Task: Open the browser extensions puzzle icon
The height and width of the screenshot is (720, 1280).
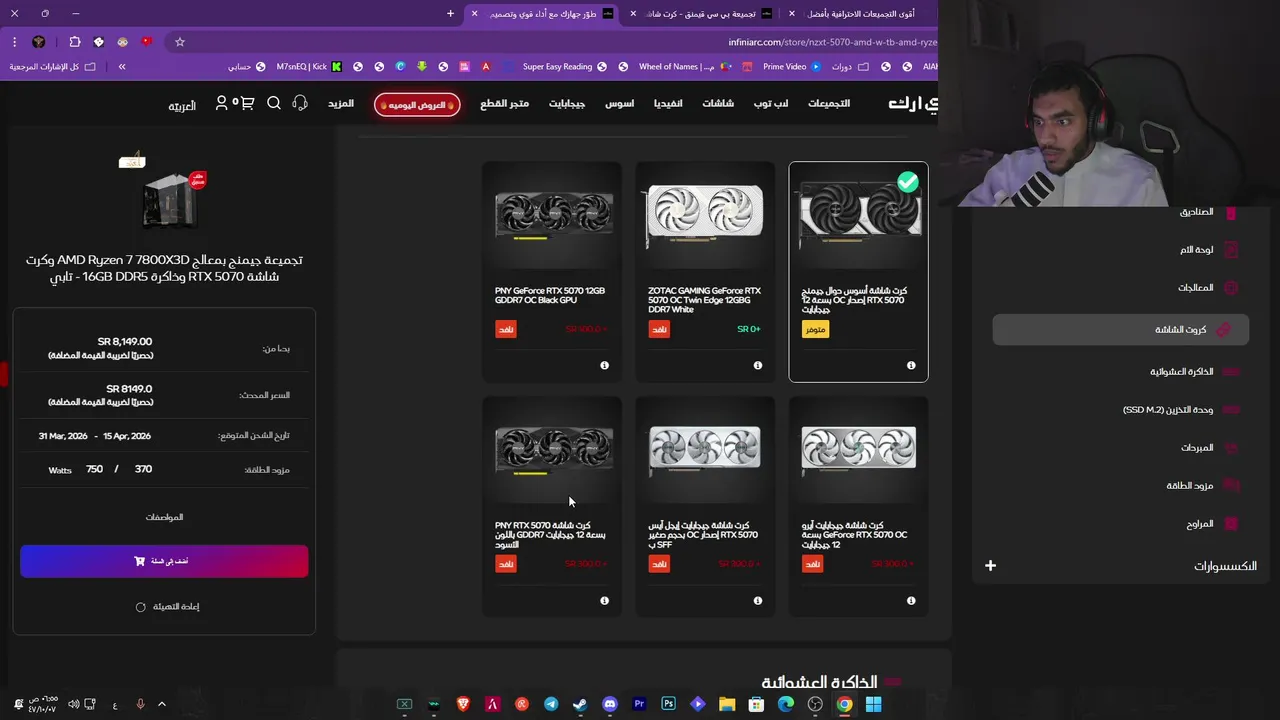Action: (x=75, y=42)
